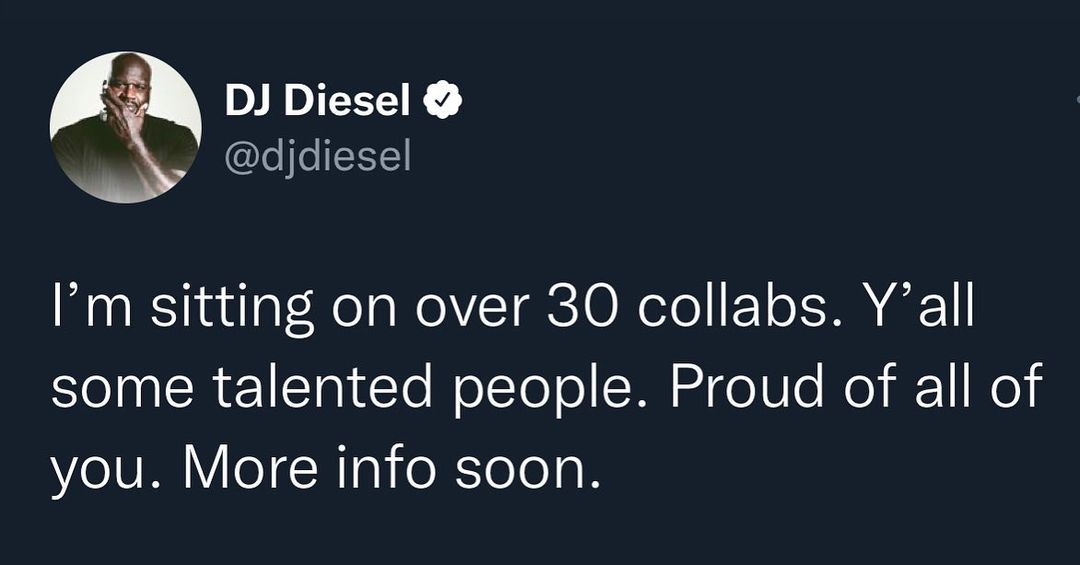The width and height of the screenshot is (1080, 565).
Task: Click the word "some" in the tweet
Action: coord(109,387)
